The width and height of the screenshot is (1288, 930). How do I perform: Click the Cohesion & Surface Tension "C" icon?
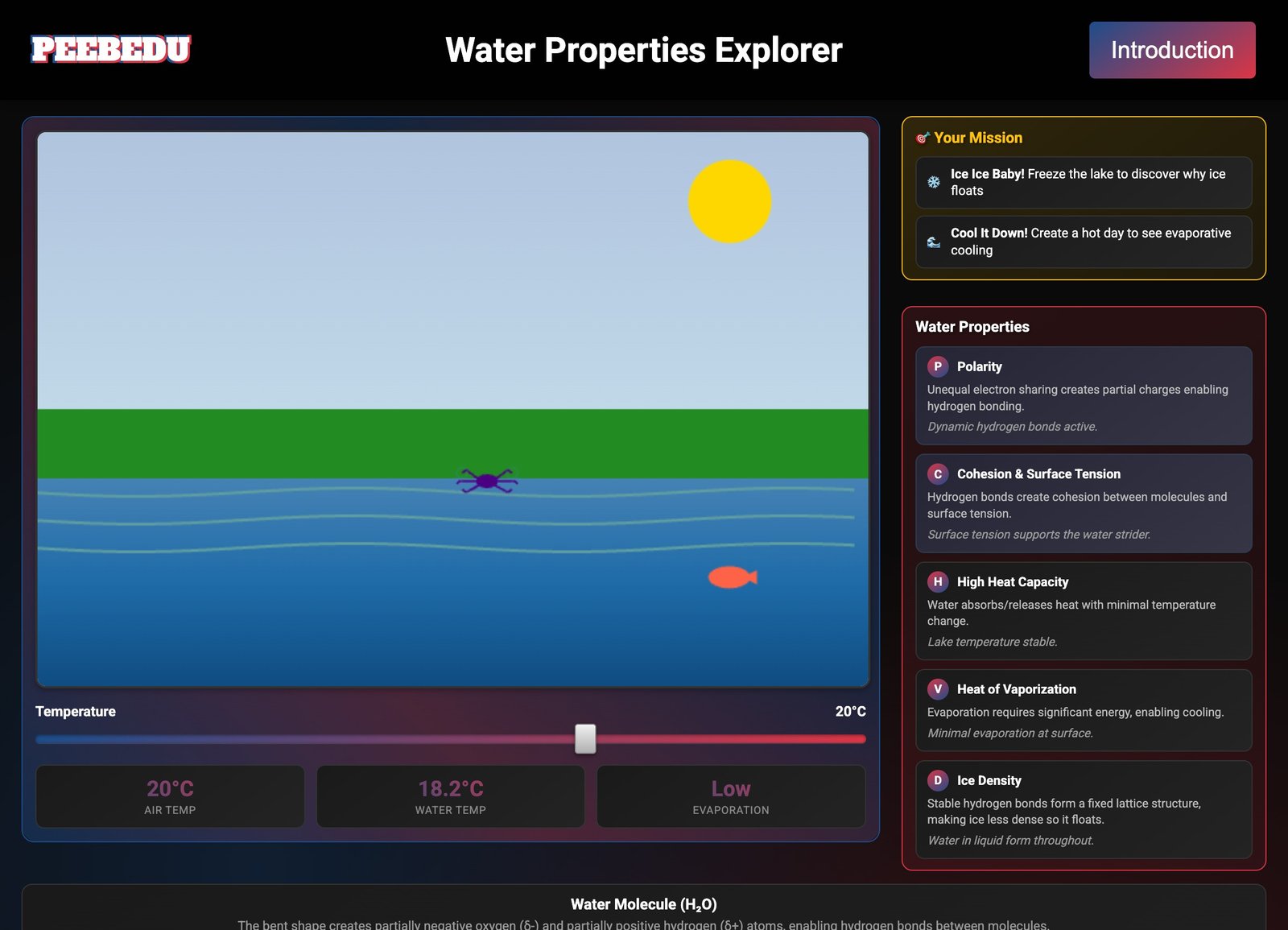click(x=937, y=474)
